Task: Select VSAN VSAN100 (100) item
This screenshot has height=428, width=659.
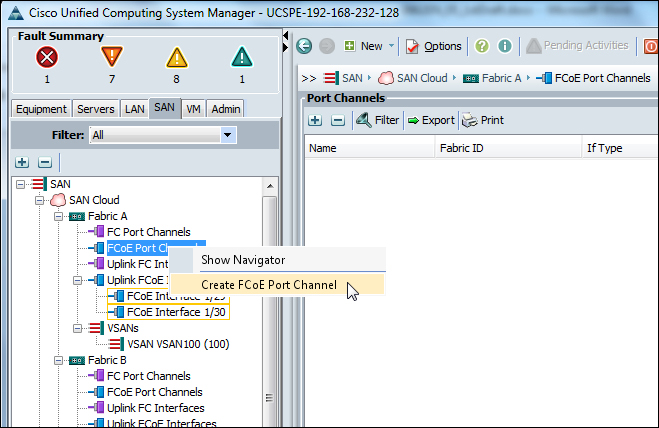Action: point(178,344)
